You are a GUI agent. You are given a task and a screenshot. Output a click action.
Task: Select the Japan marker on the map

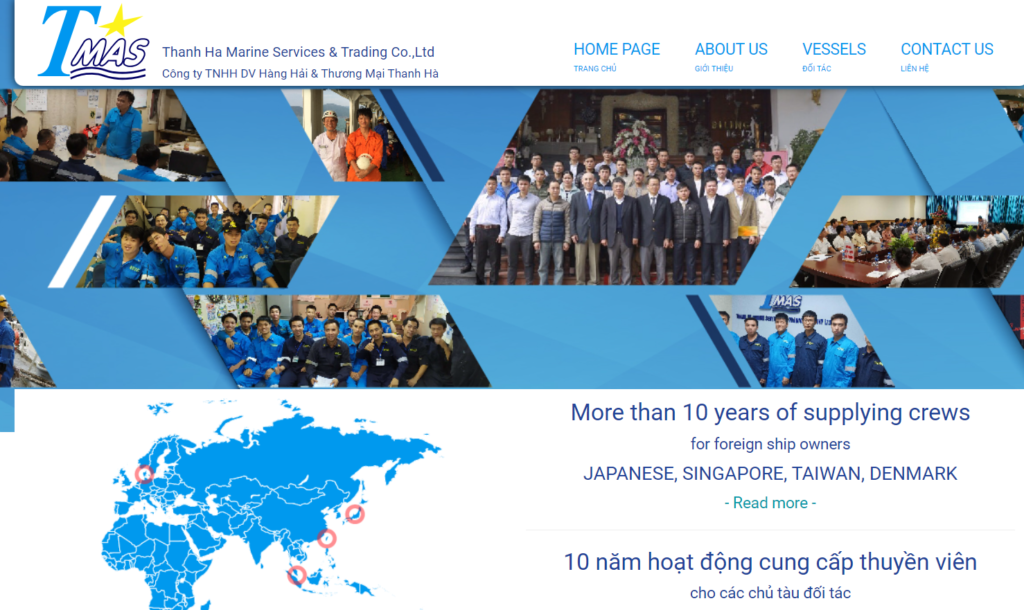pos(354,514)
